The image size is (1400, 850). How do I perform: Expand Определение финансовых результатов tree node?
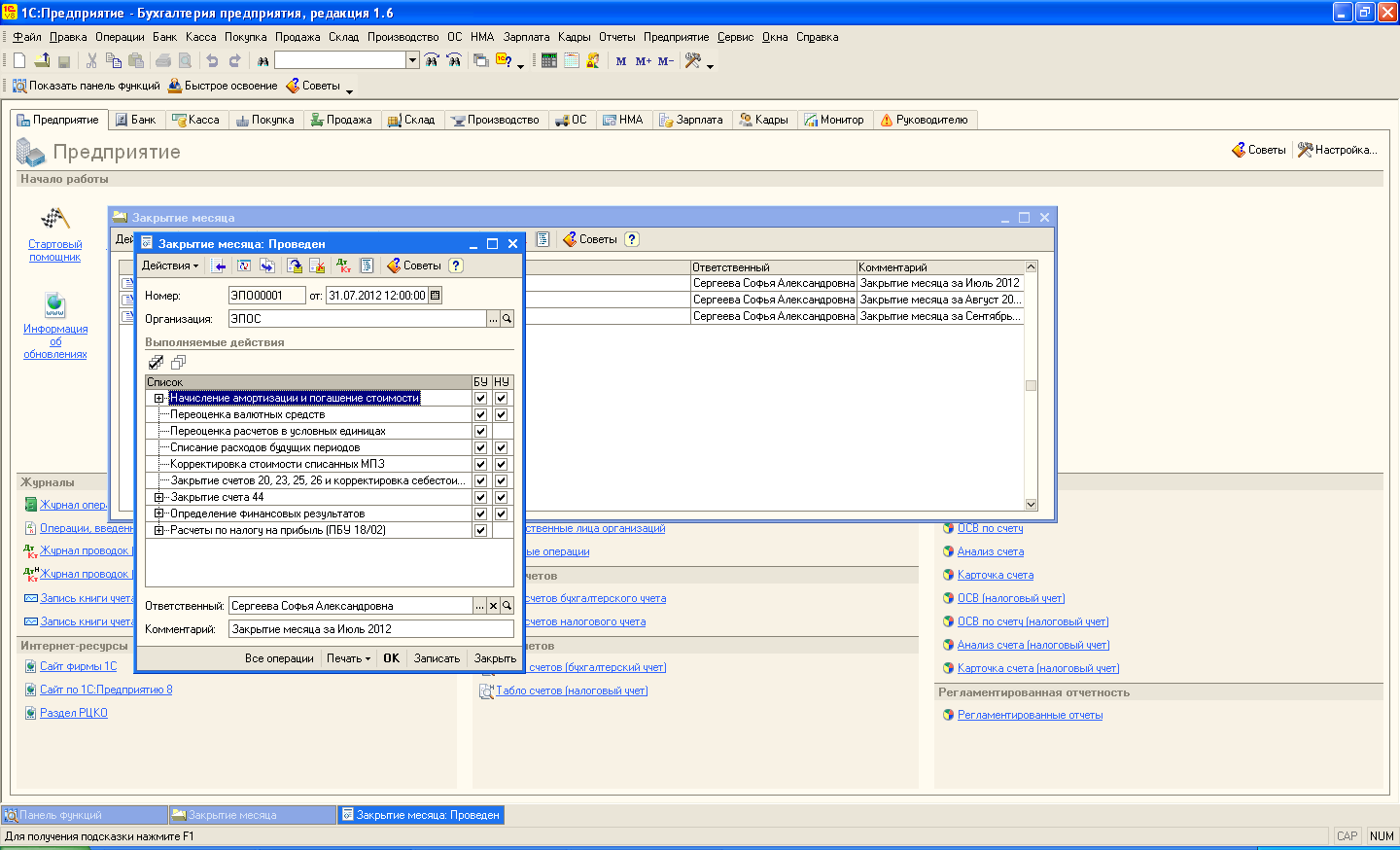[x=158, y=514]
